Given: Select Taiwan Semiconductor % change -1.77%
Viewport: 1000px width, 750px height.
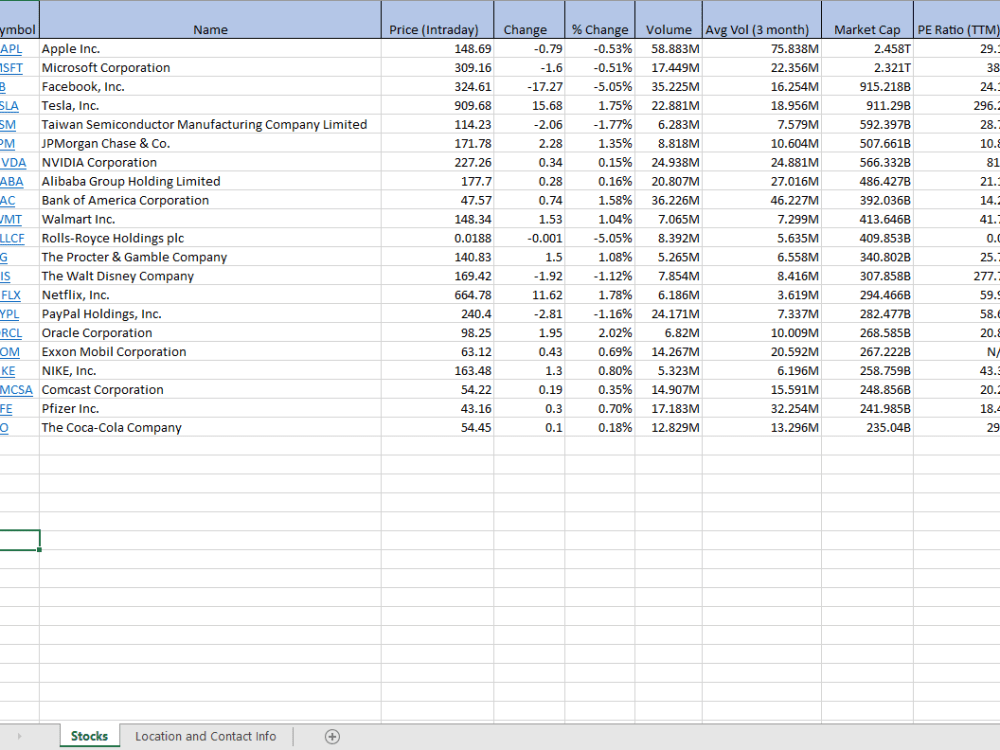Looking at the screenshot, I should pyautogui.click(x=600, y=124).
